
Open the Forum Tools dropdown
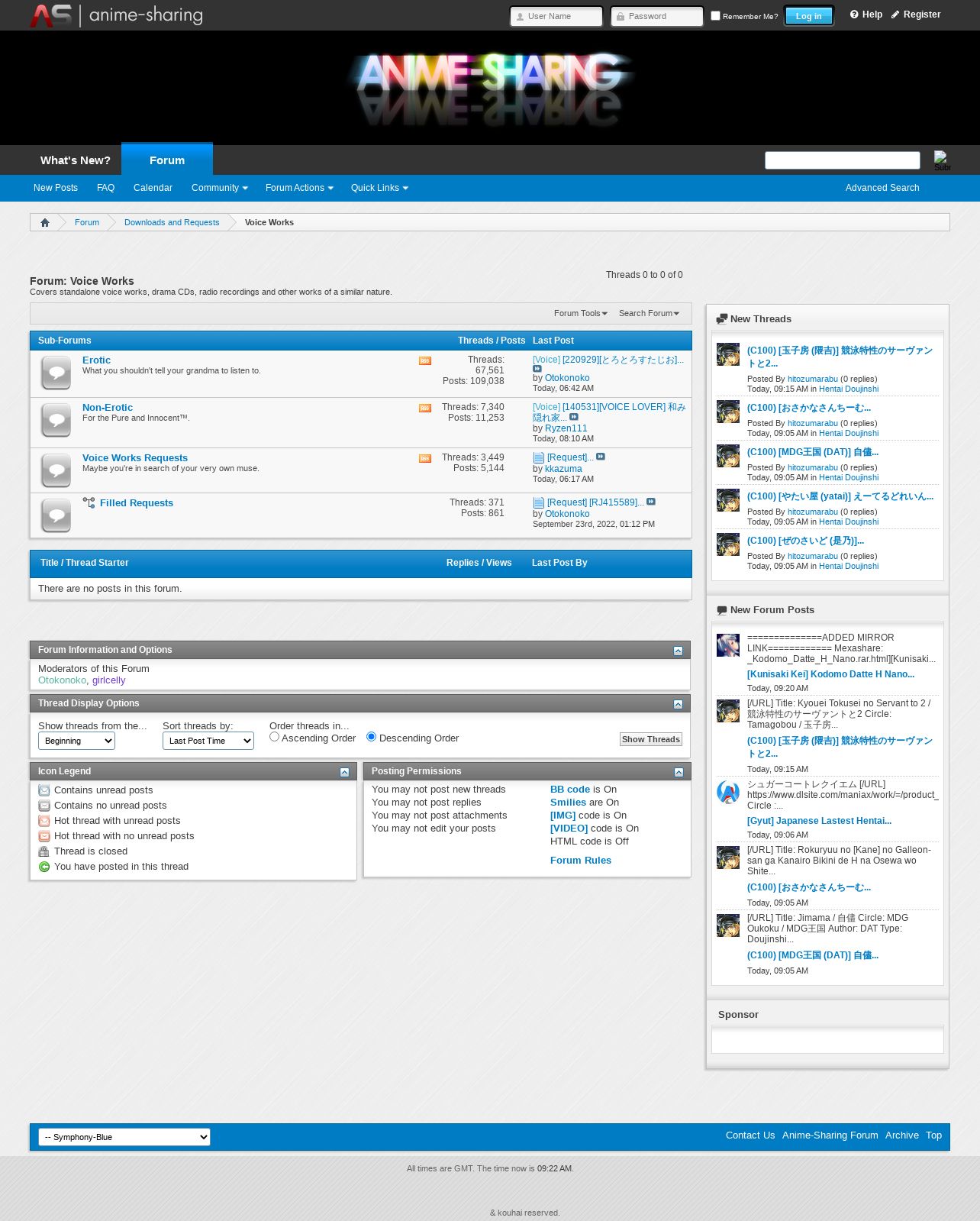point(581,313)
